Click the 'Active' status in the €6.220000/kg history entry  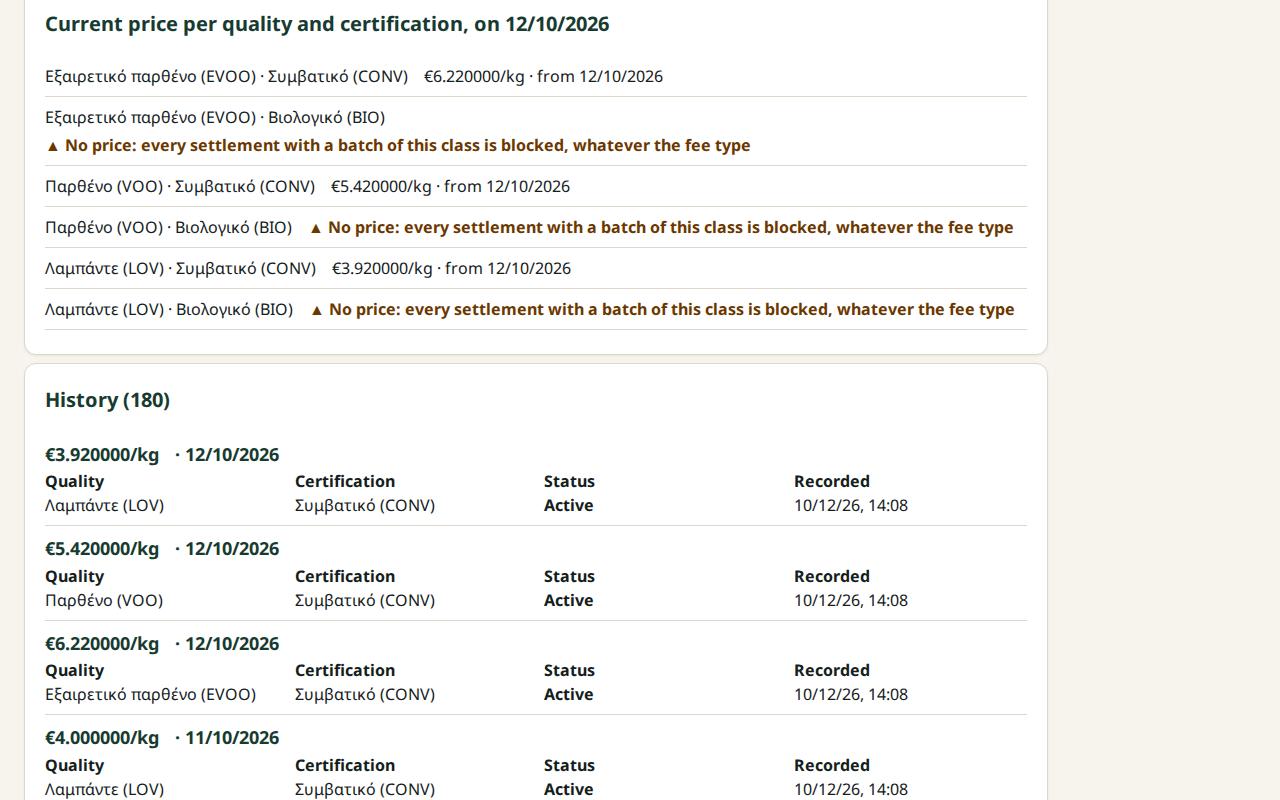click(569, 695)
